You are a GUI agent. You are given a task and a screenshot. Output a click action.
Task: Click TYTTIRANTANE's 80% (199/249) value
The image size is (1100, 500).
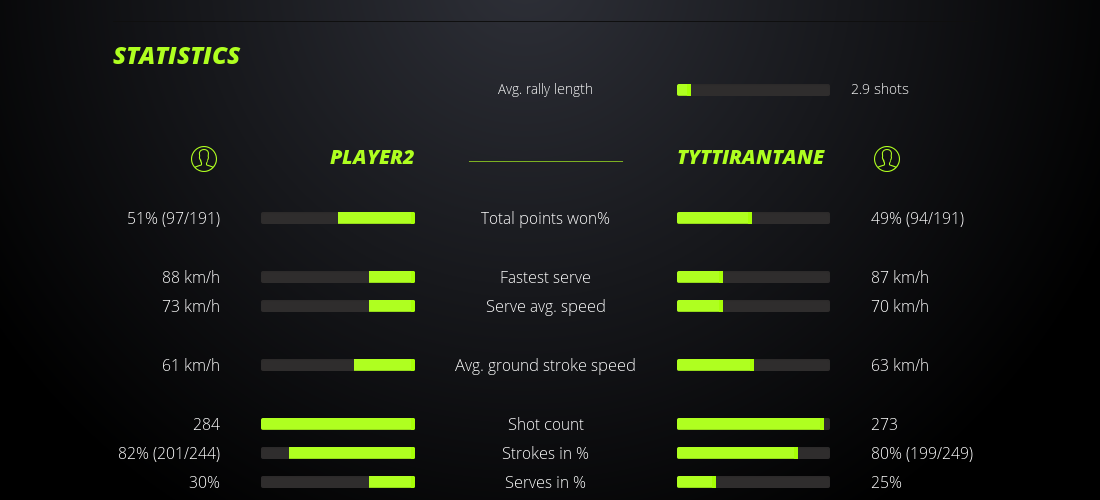[922, 453]
